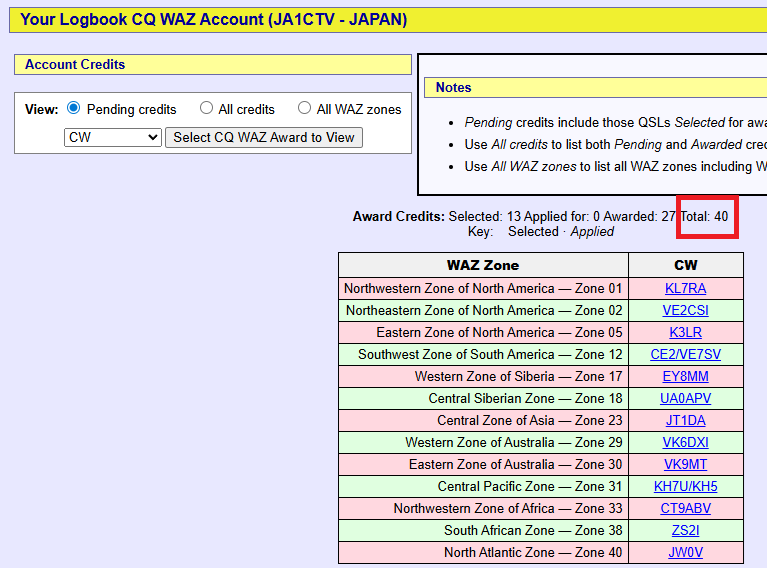Click the JT1DA link for Zone 23

685,420
